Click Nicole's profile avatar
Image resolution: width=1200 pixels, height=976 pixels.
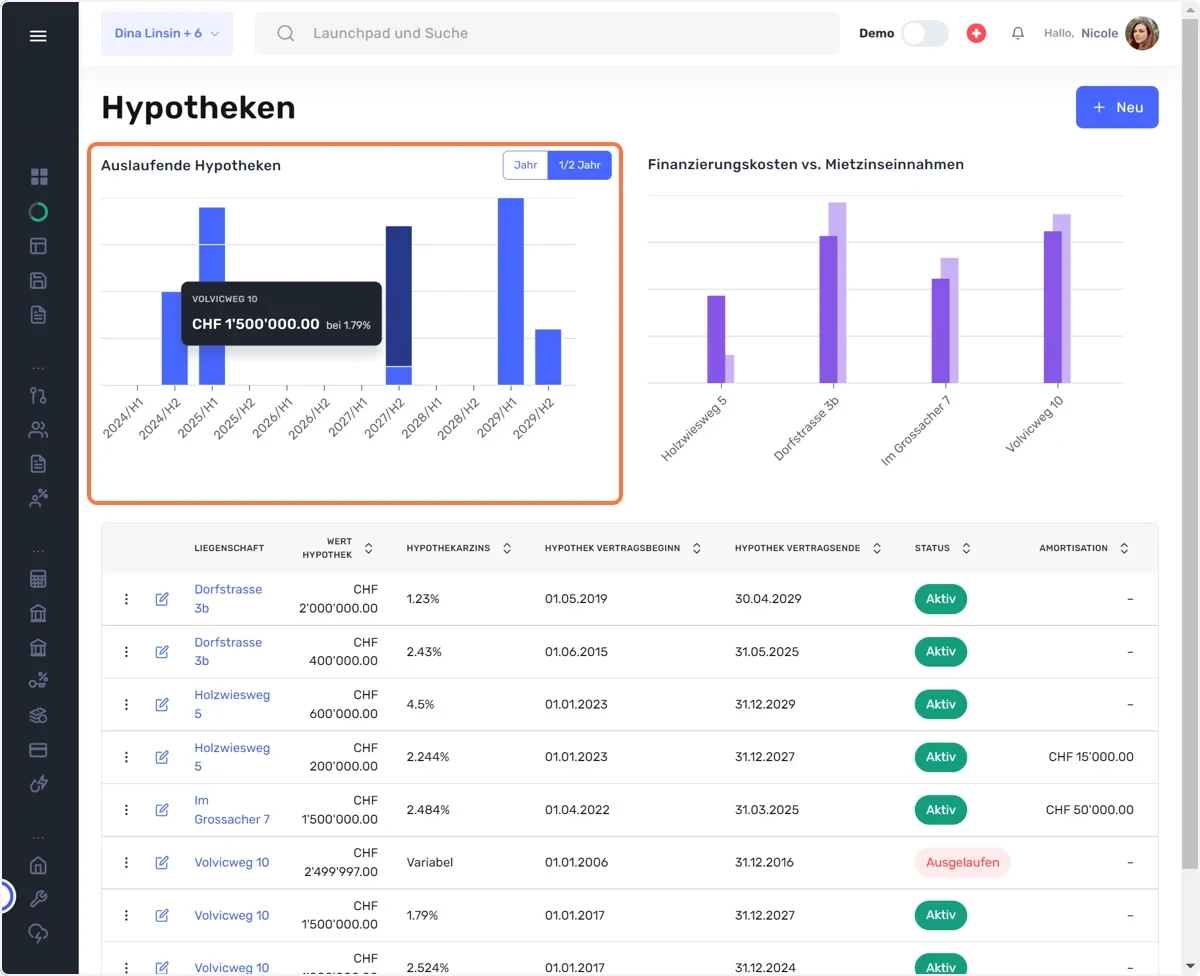(1142, 33)
